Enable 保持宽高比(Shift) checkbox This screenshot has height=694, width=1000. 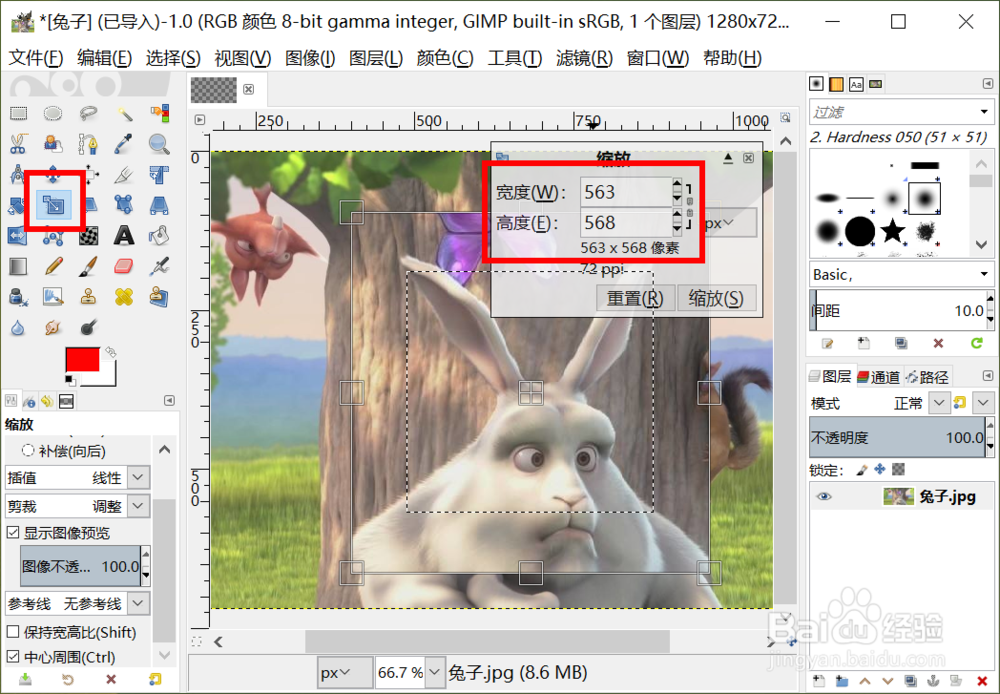coord(13,631)
